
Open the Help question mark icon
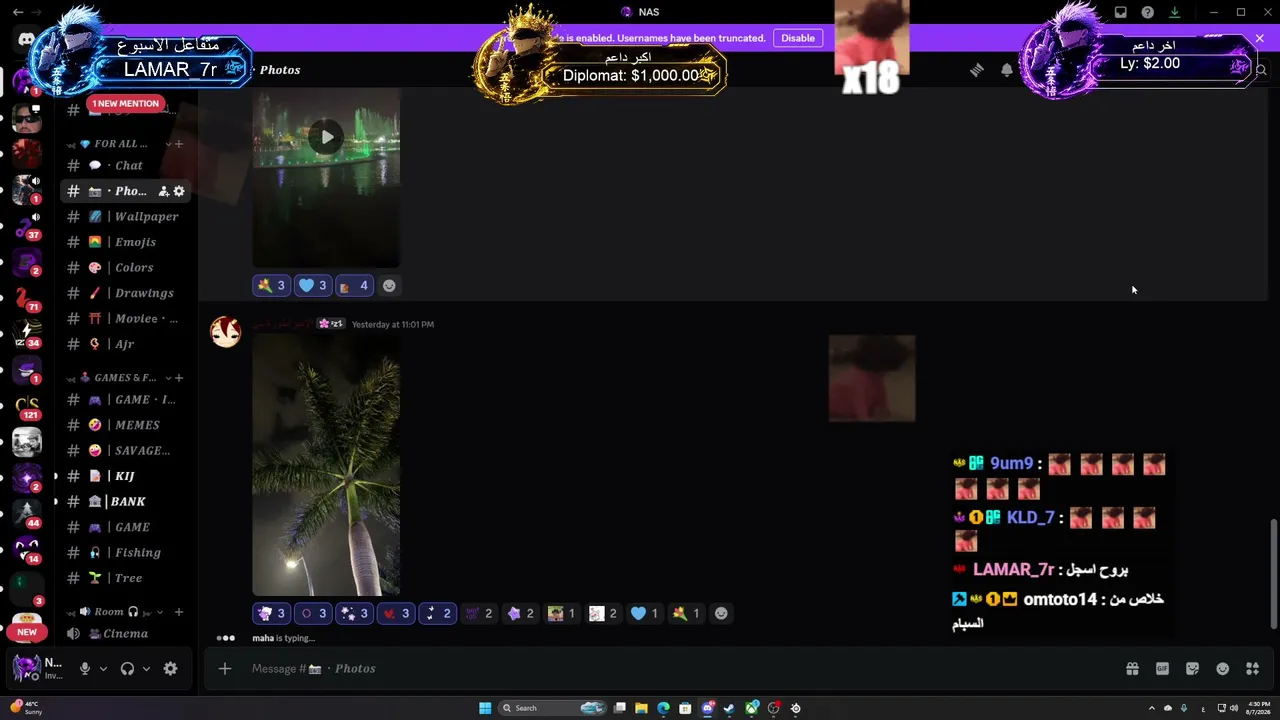click(x=1148, y=12)
